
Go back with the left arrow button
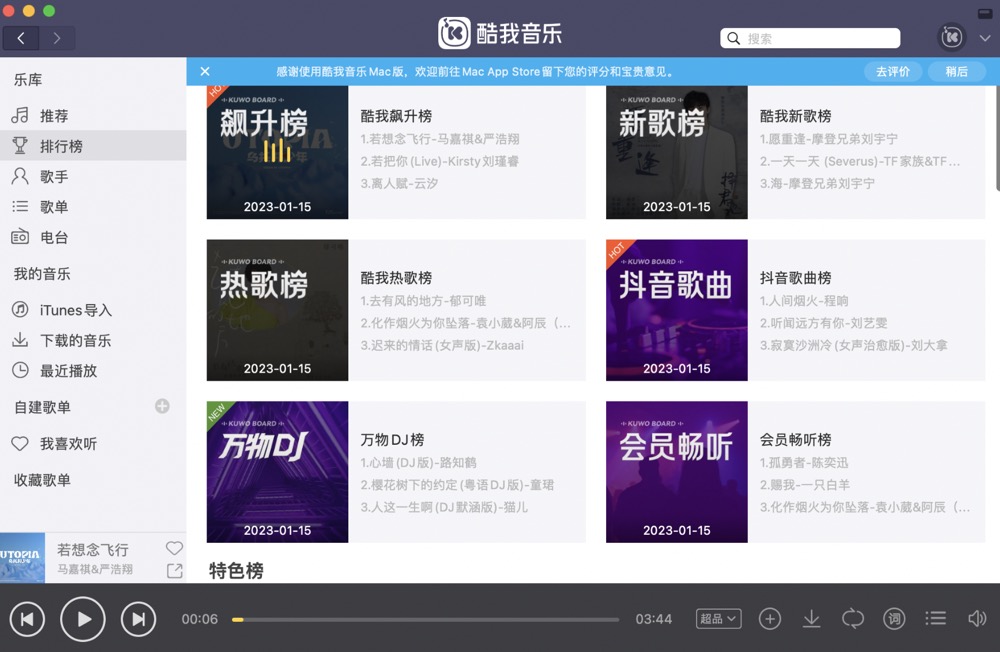click(x=21, y=38)
